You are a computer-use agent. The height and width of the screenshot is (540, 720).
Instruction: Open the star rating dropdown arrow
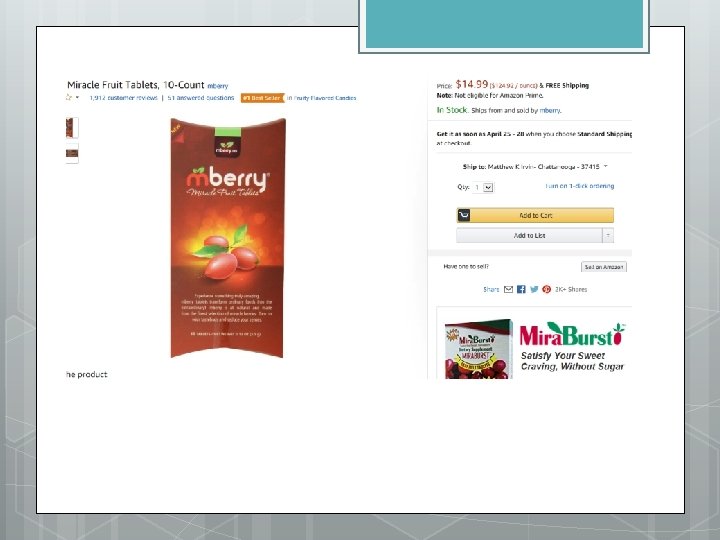[x=77, y=97]
